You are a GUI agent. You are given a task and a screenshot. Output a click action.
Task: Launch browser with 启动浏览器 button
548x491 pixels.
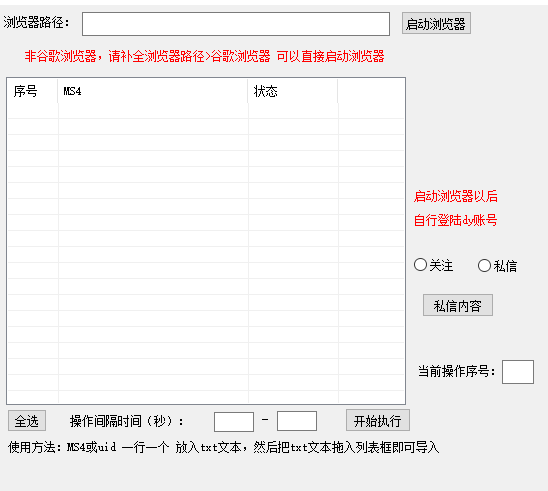(436, 23)
